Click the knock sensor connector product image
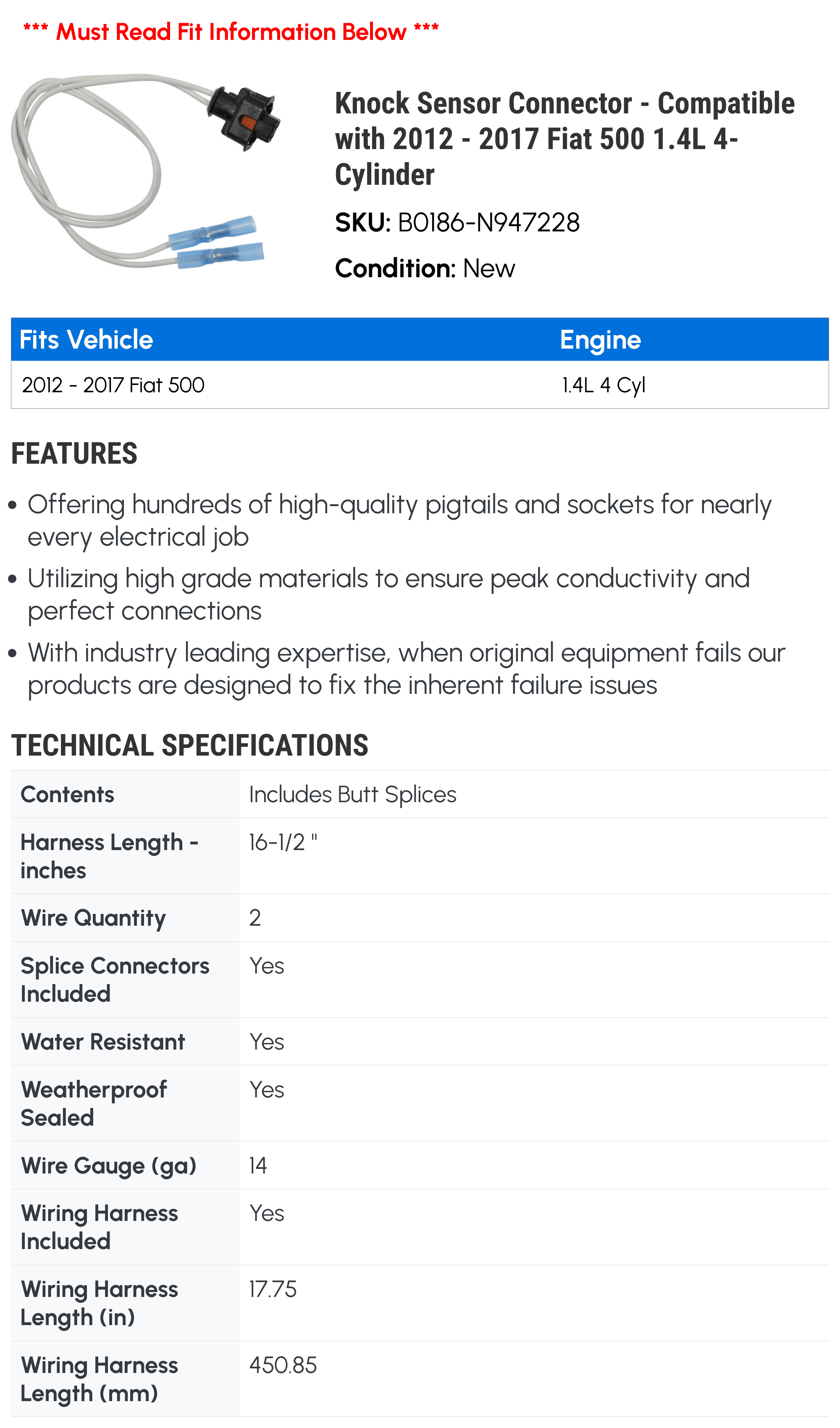This screenshot has width=840, height=1428. [x=146, y=171]
